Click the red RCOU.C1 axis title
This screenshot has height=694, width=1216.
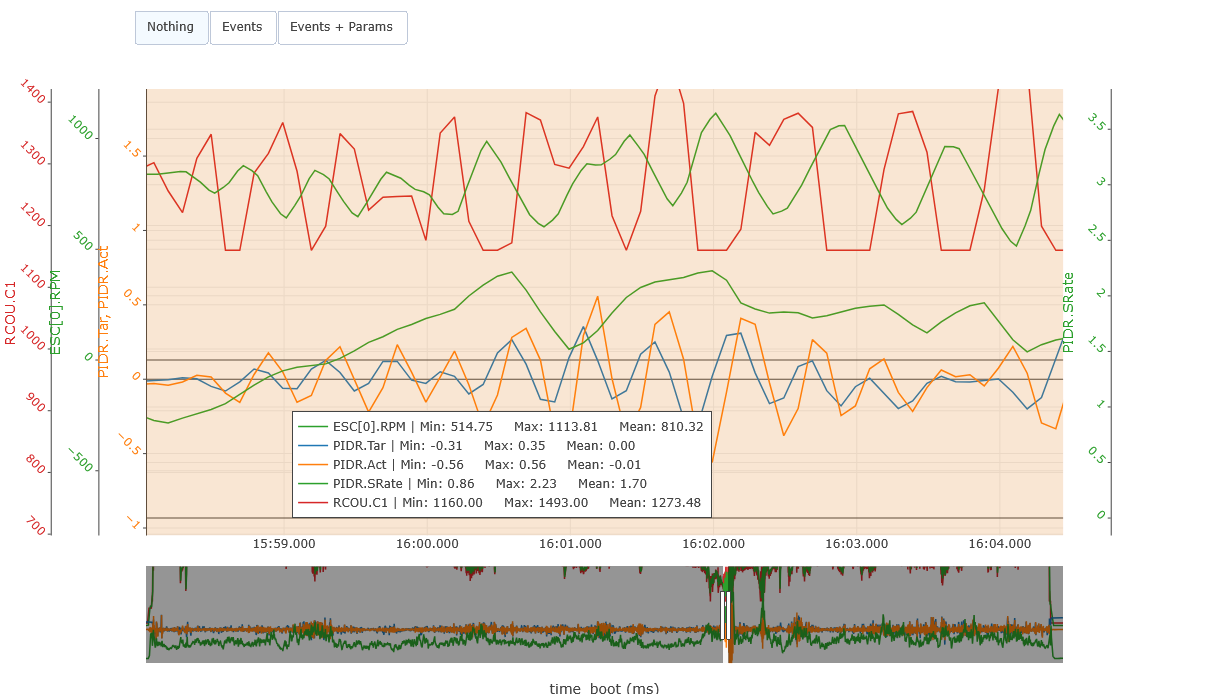click(x=11, y=313)
